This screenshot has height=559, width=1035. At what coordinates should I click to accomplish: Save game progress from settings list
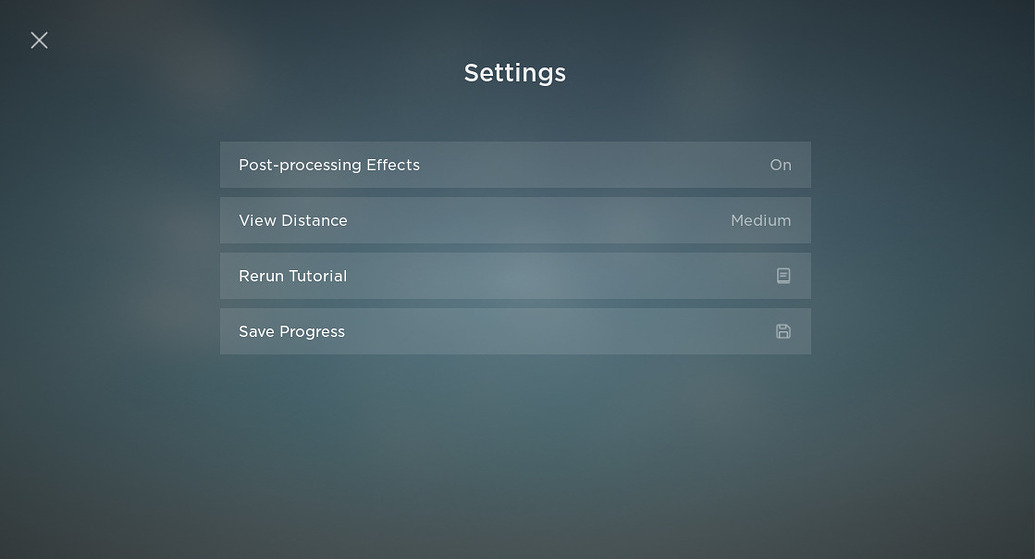click(x=515, y=332)
